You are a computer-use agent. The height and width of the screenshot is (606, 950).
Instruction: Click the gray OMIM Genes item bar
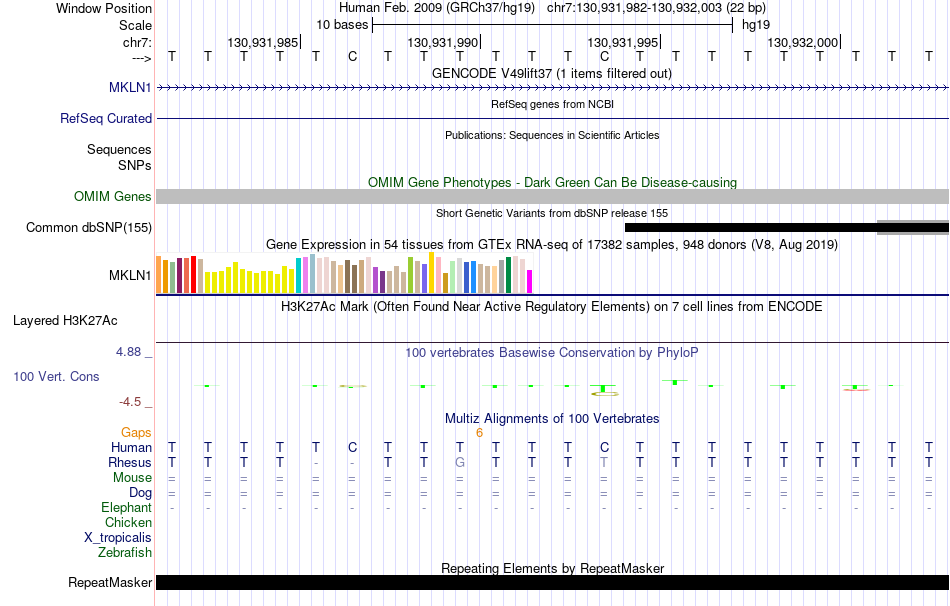tap(552, 196)
